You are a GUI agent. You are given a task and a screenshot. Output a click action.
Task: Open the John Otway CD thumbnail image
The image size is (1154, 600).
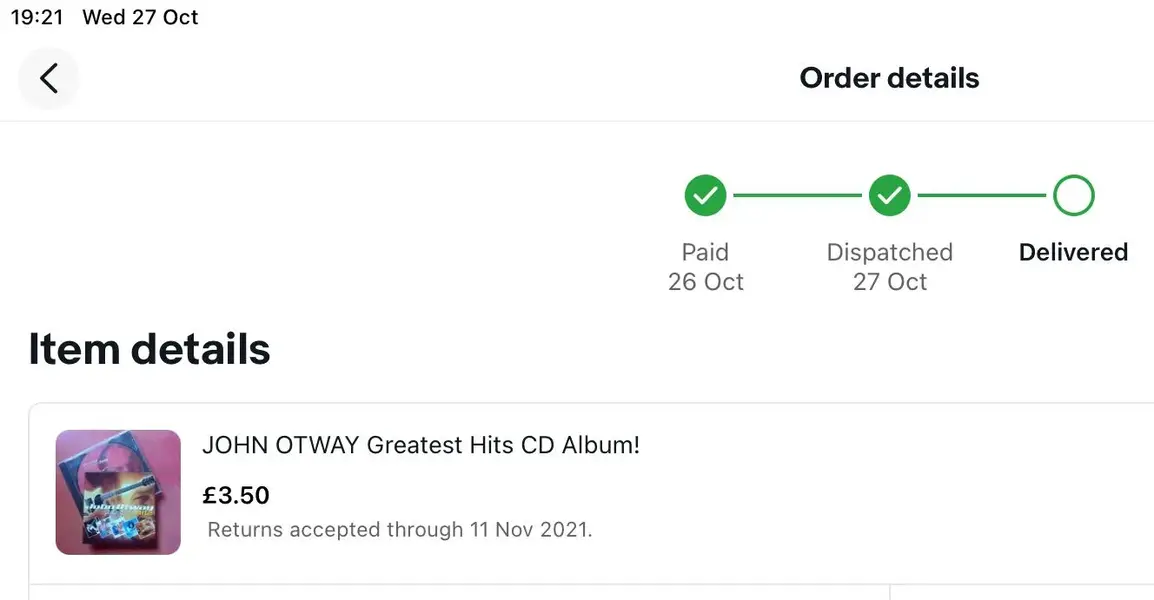pyautogui.click(x=118, y=492)
